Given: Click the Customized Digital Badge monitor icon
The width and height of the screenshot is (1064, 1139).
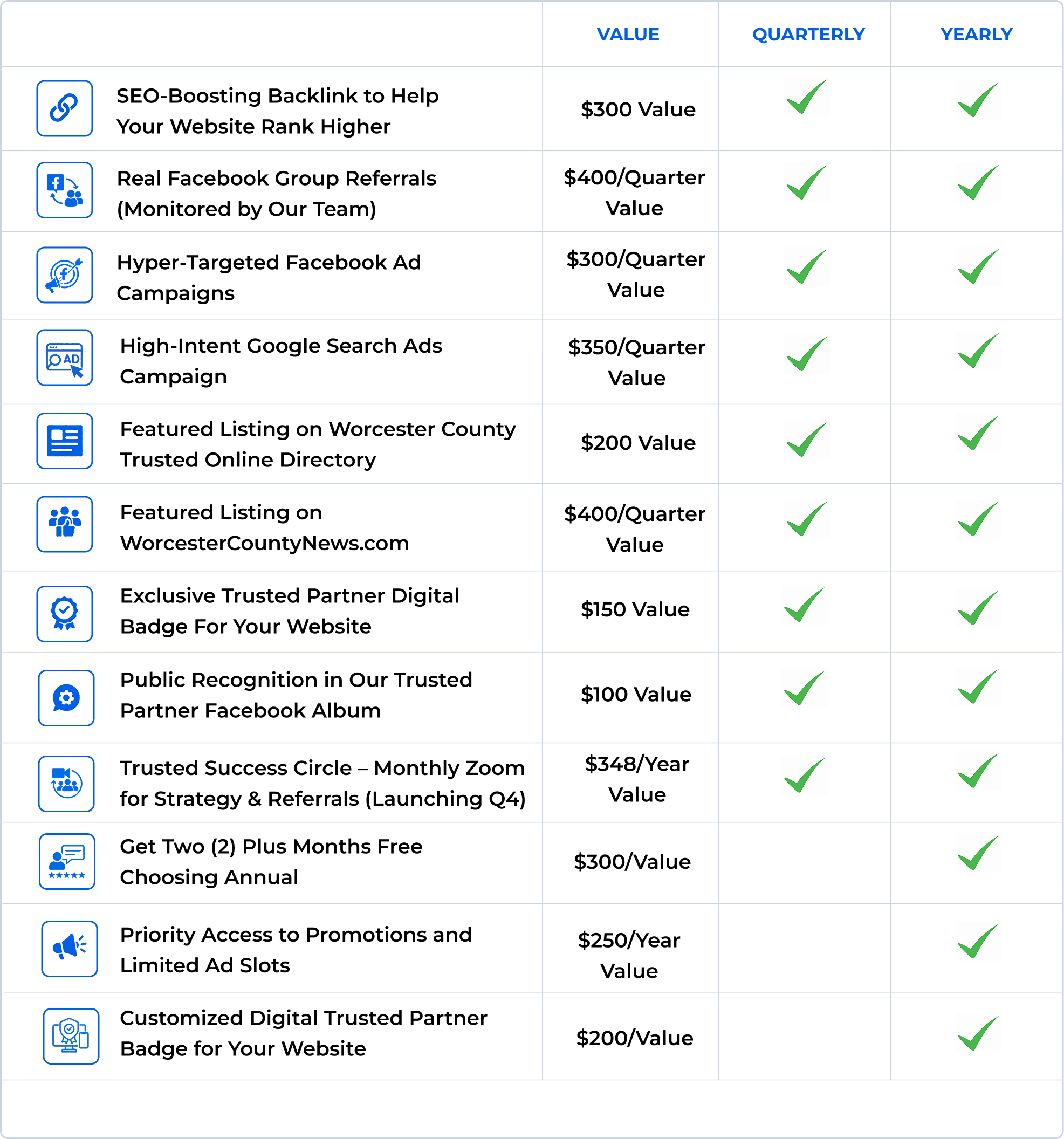Looking at the screenshot, I should click(71, 1037).
